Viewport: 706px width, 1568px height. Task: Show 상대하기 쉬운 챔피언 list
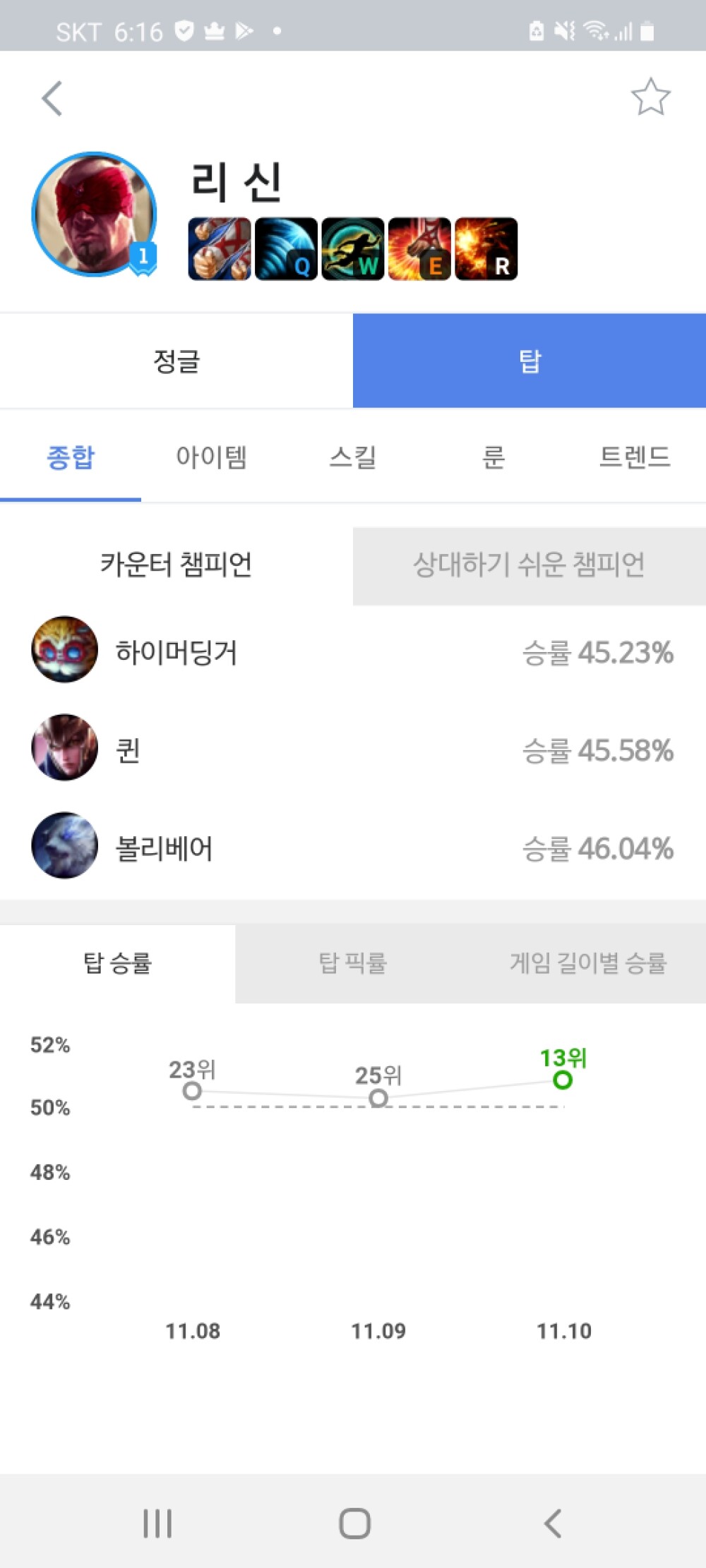pos(529,565)
